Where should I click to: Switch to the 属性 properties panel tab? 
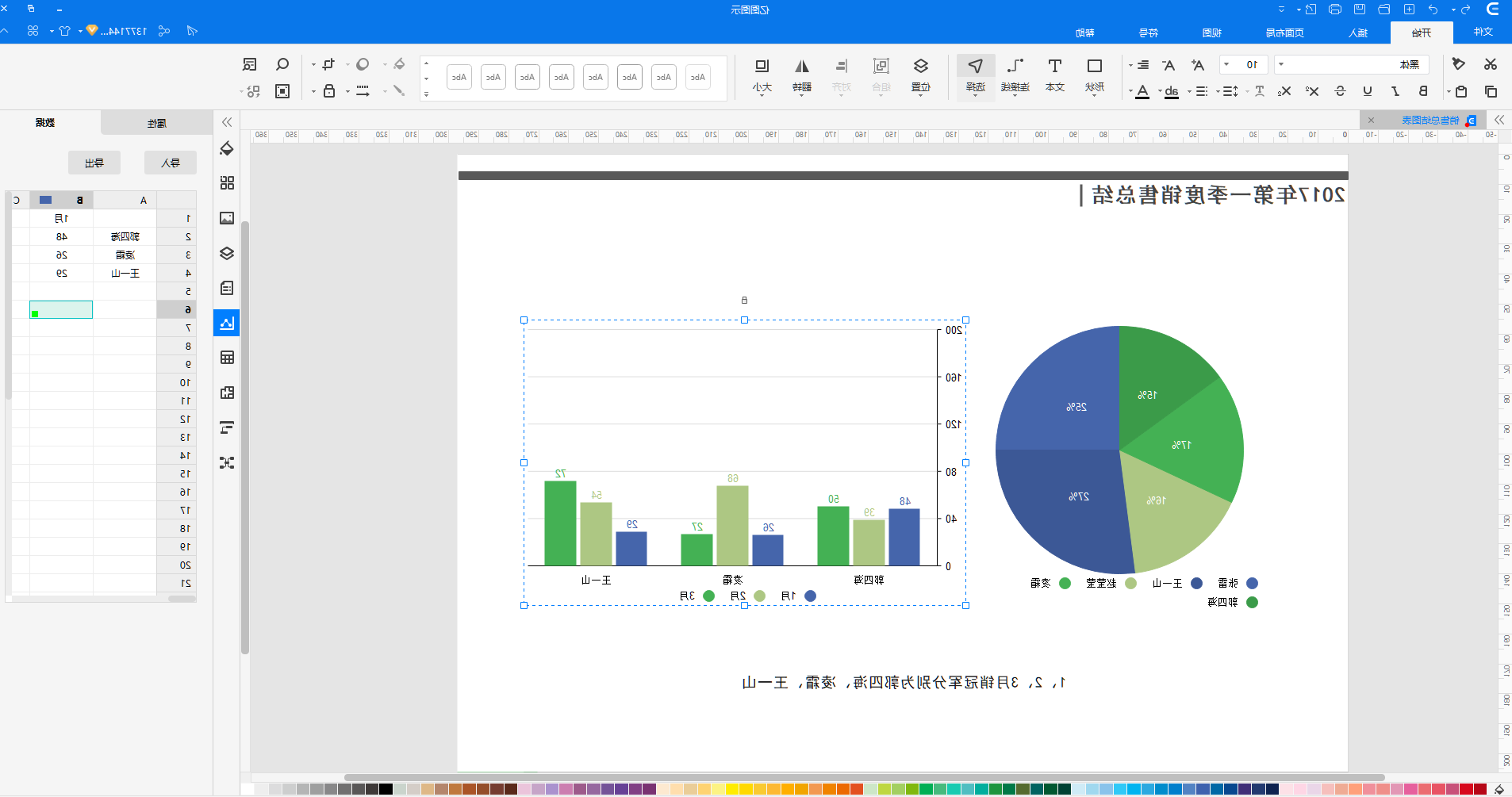click(157, 123)
